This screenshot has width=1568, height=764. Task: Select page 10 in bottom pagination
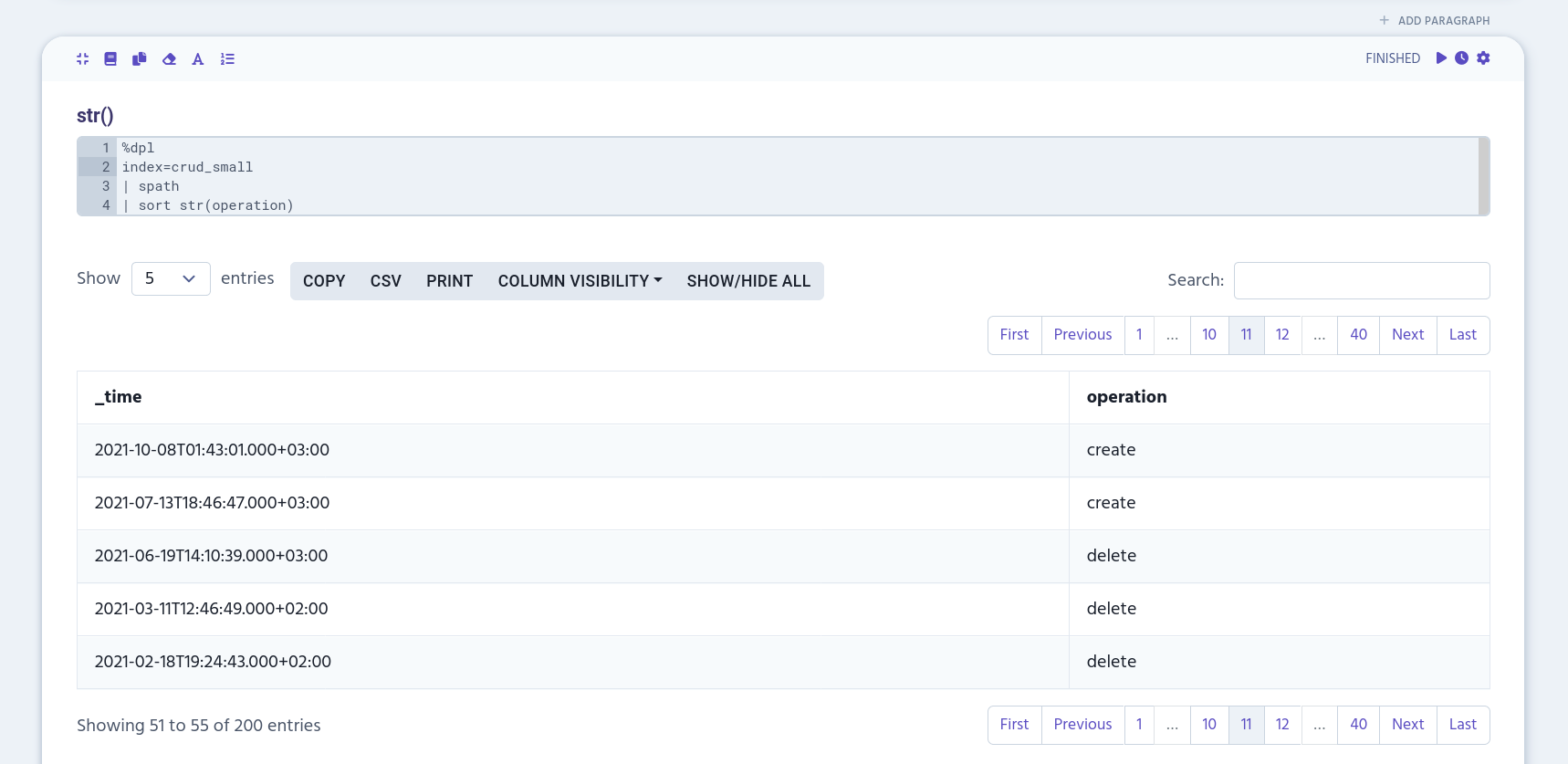tap(1209, 725)
